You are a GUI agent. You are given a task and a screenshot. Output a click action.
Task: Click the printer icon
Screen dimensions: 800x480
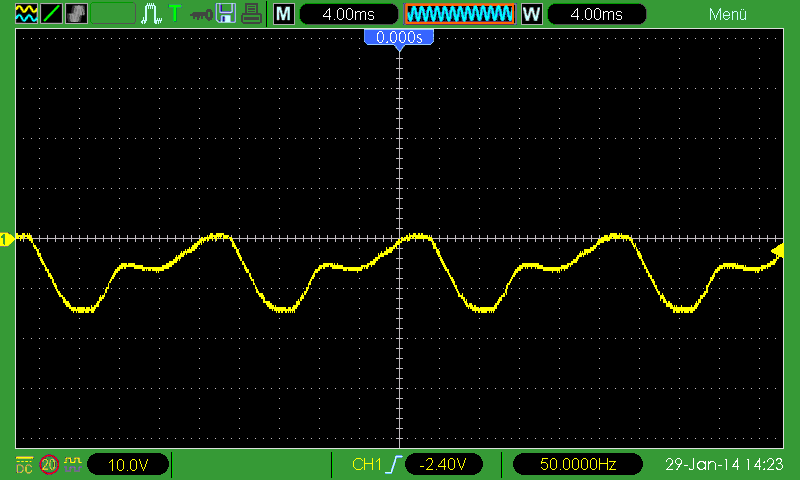(x=251, y=14)
